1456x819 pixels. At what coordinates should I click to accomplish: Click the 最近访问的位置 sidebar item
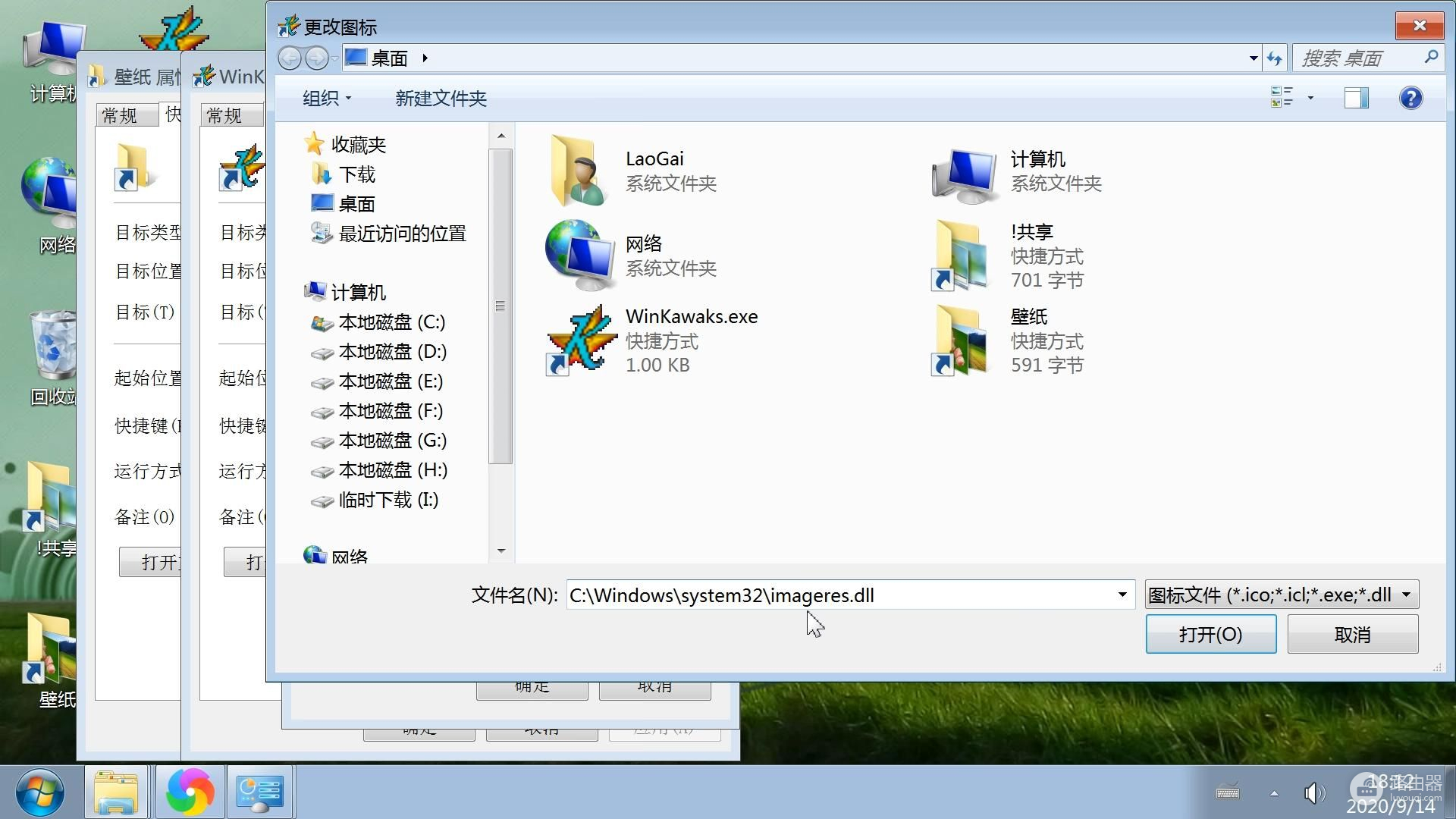[x=399, y=232]
